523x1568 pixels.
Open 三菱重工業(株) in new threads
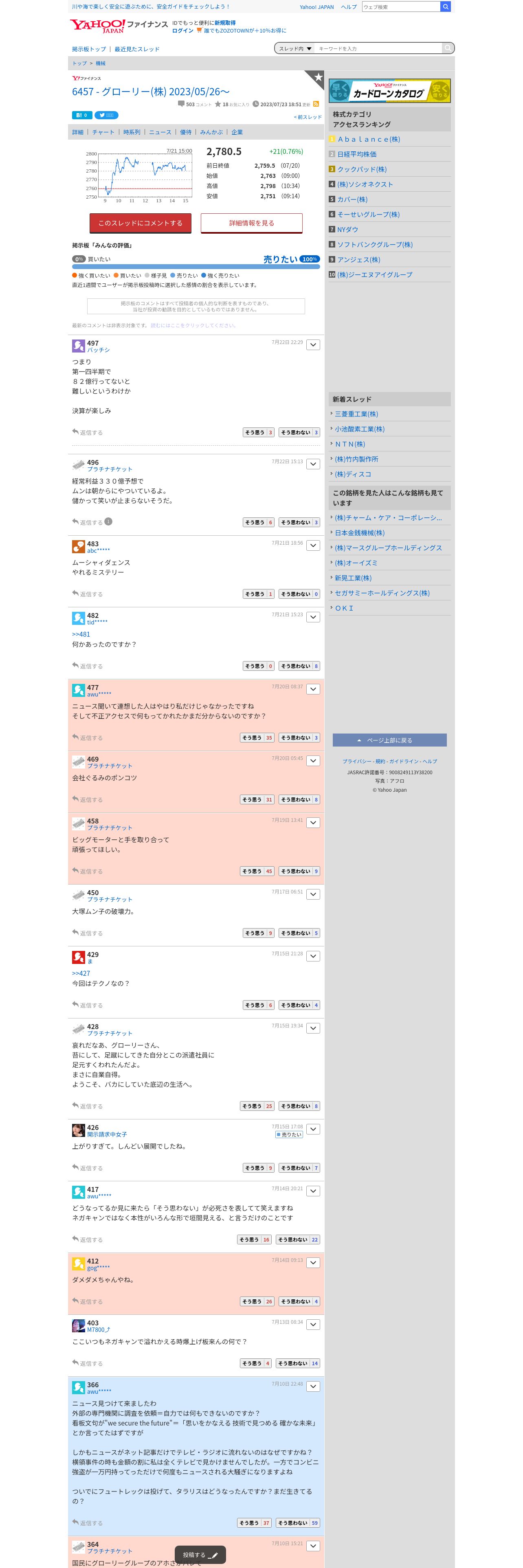[x=357, y=414]
